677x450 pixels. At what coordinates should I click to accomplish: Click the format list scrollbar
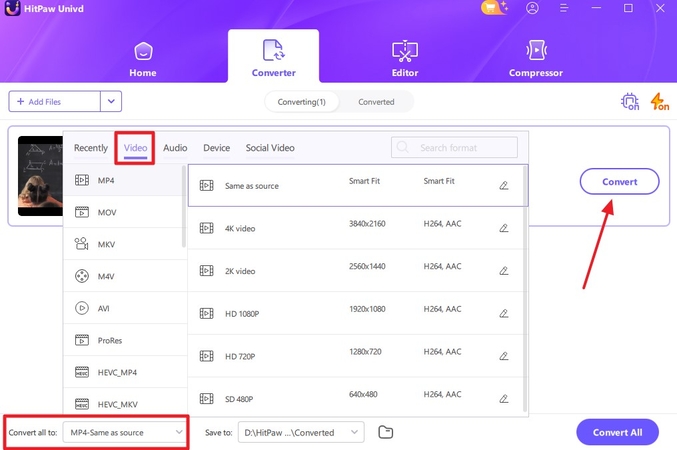tap(184, 206)
